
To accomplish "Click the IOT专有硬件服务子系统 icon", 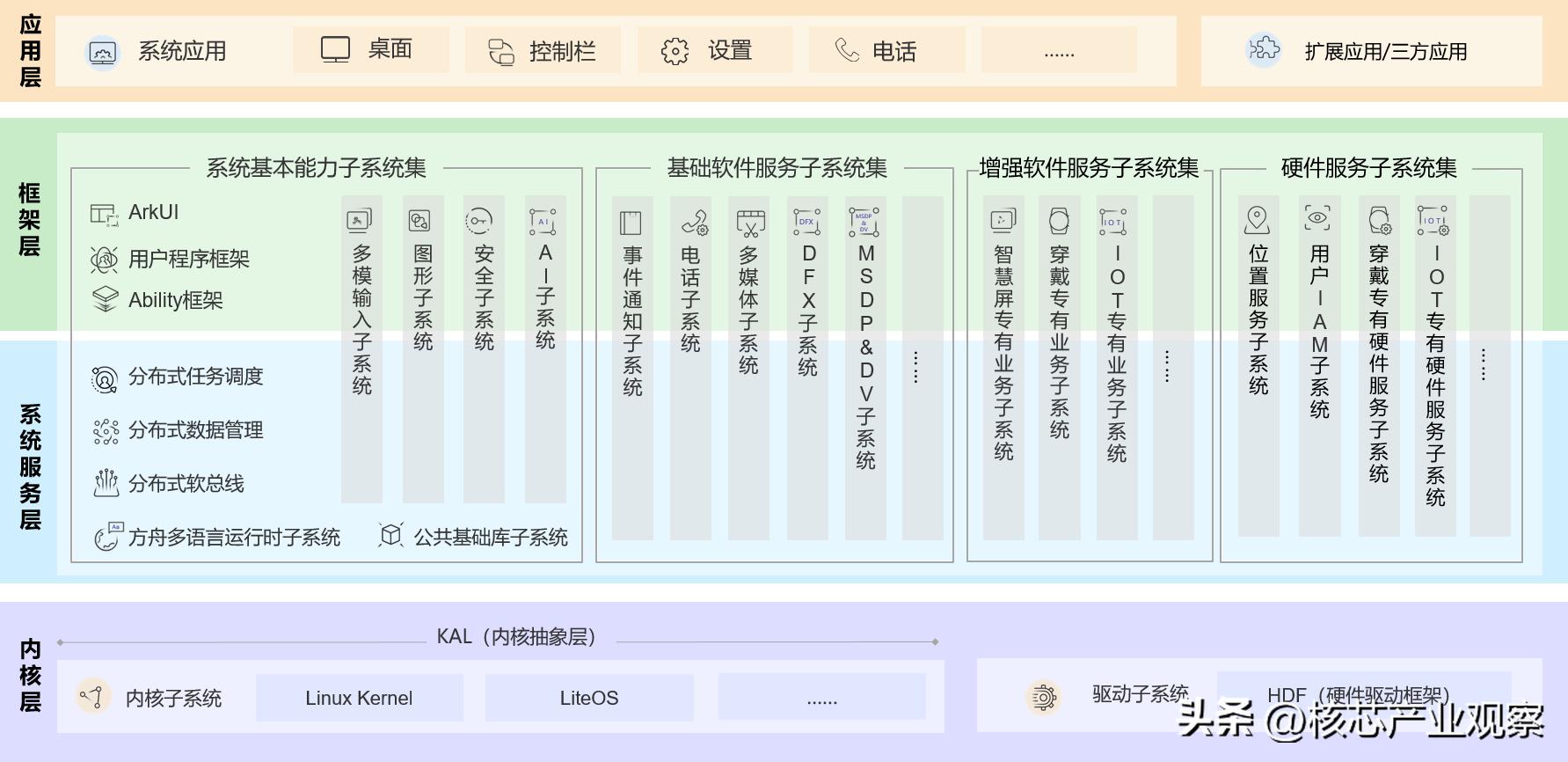I will (x=1433, y=220).
